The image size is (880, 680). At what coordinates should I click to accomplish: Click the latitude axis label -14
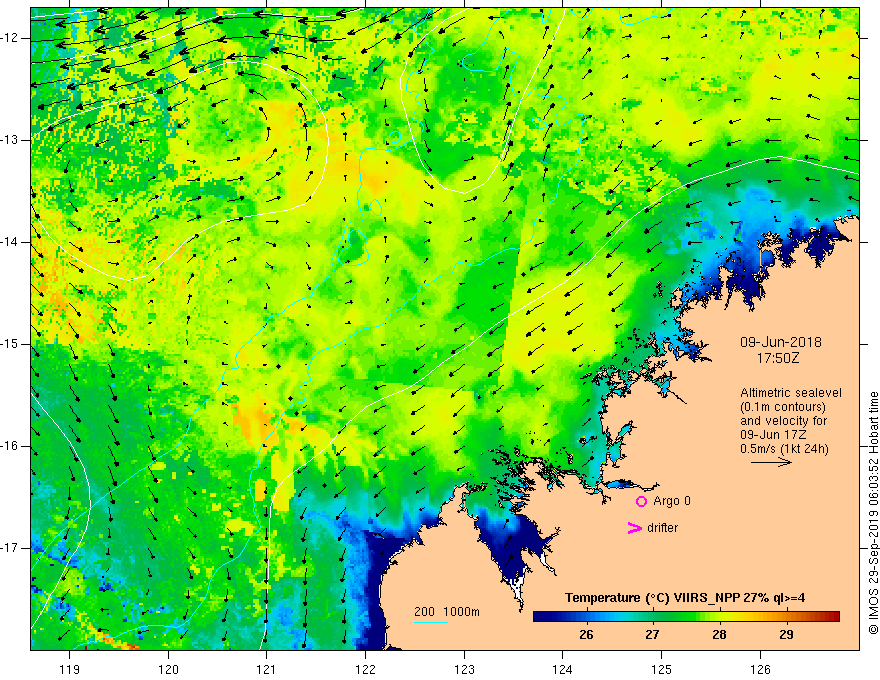[11, 242]
